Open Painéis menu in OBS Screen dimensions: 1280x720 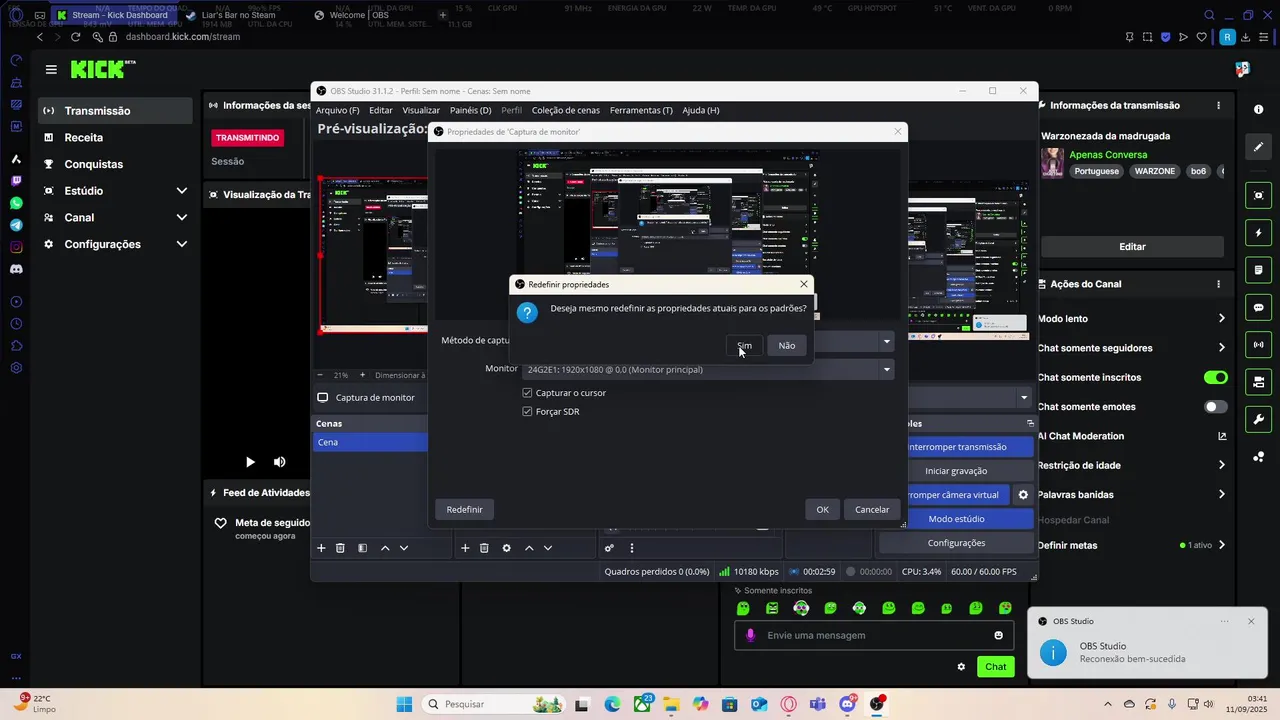point(470,110)
